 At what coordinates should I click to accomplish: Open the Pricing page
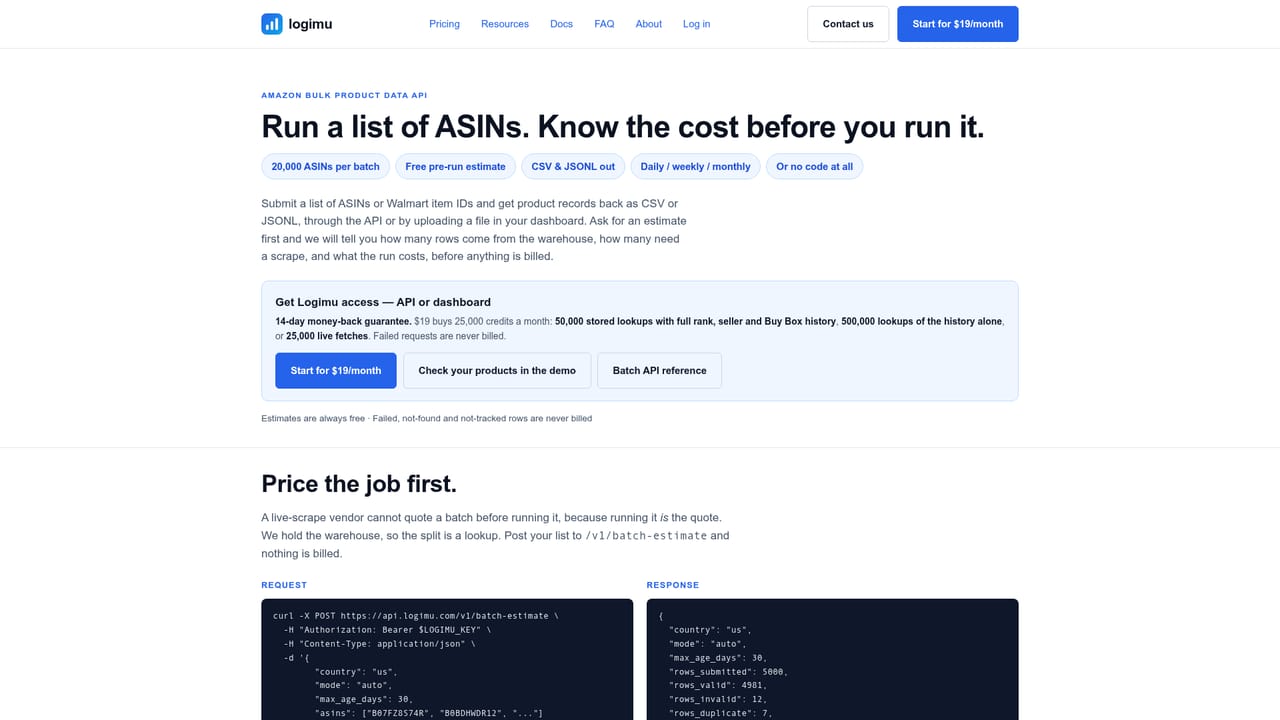[444, 24]
